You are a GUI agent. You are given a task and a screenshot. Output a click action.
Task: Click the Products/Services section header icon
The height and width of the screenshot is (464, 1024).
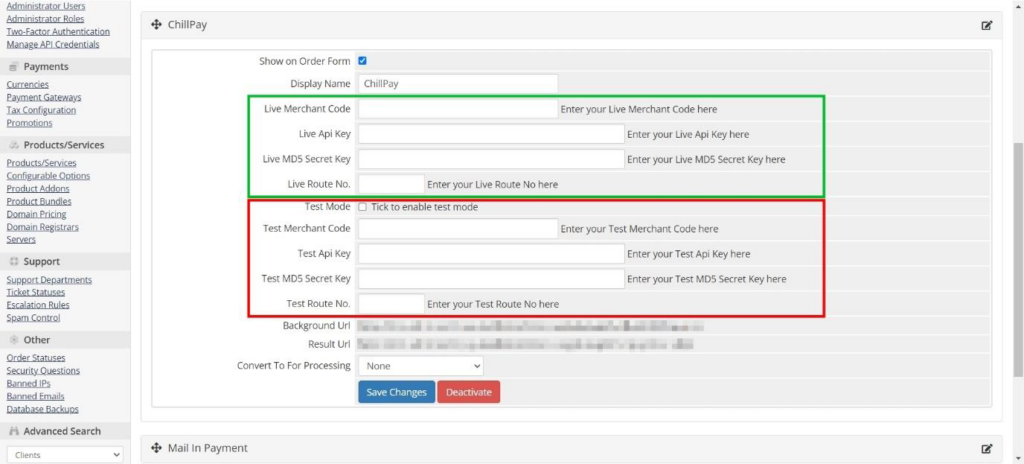click(13, 145)
